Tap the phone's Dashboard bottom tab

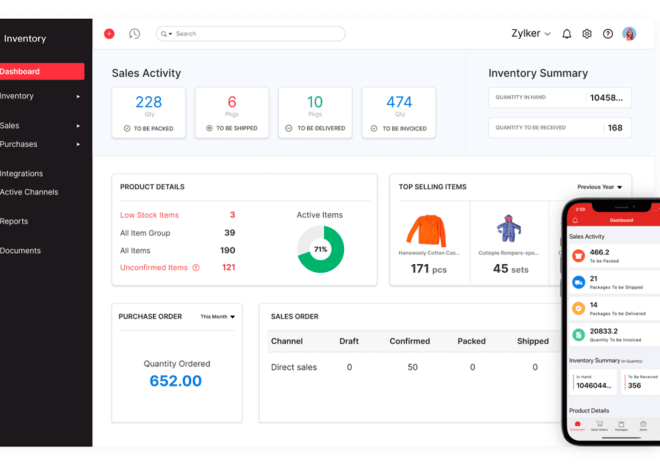(x=578, y=426)
